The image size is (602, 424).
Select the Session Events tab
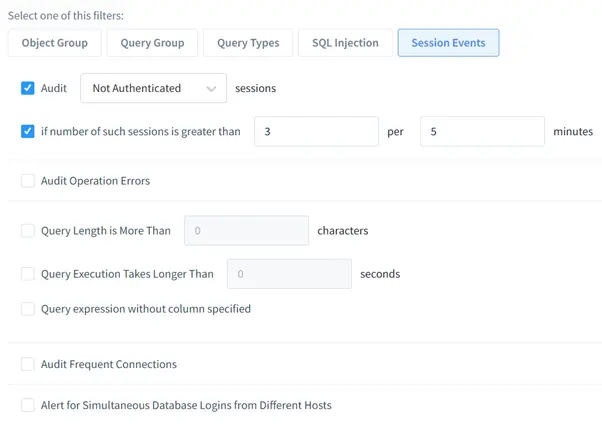point(448,43)
